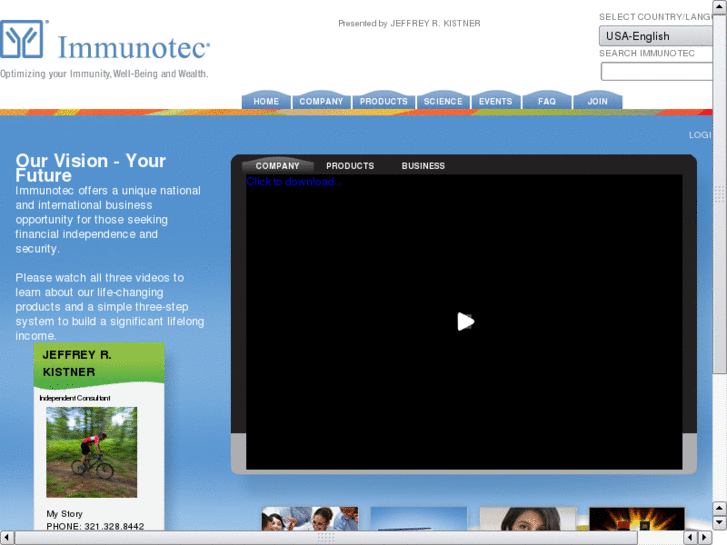The width and height of the screenshot is (727, 545).
Task: Expand the USA-English country language dropdown
Action: coord(656,36)
